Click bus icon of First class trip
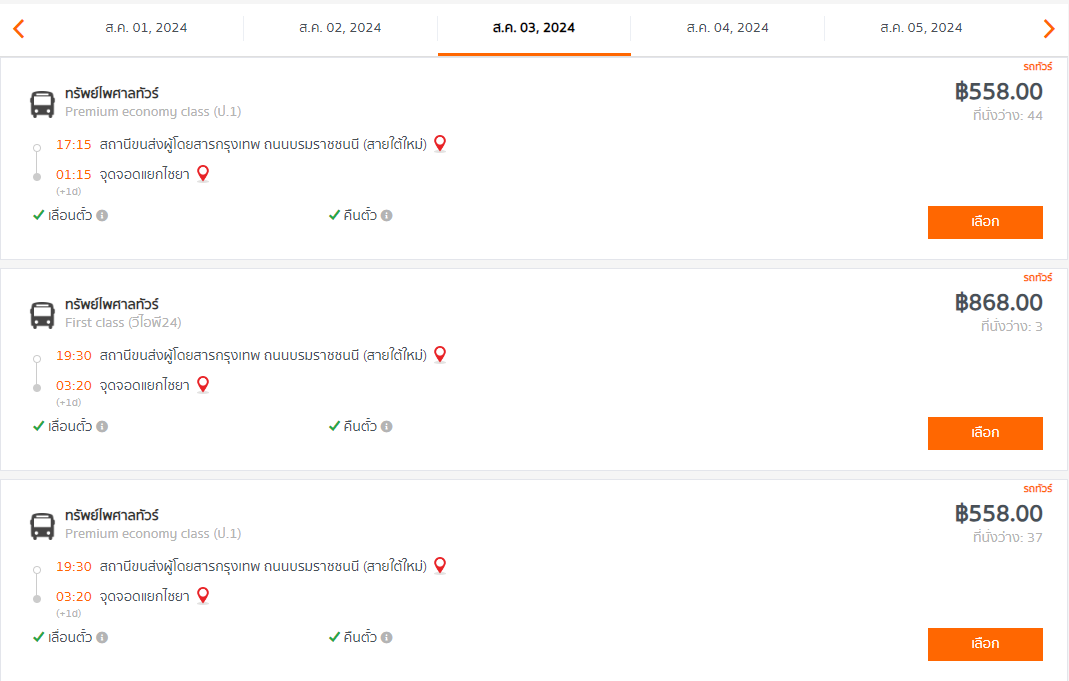 click(42, 315)
